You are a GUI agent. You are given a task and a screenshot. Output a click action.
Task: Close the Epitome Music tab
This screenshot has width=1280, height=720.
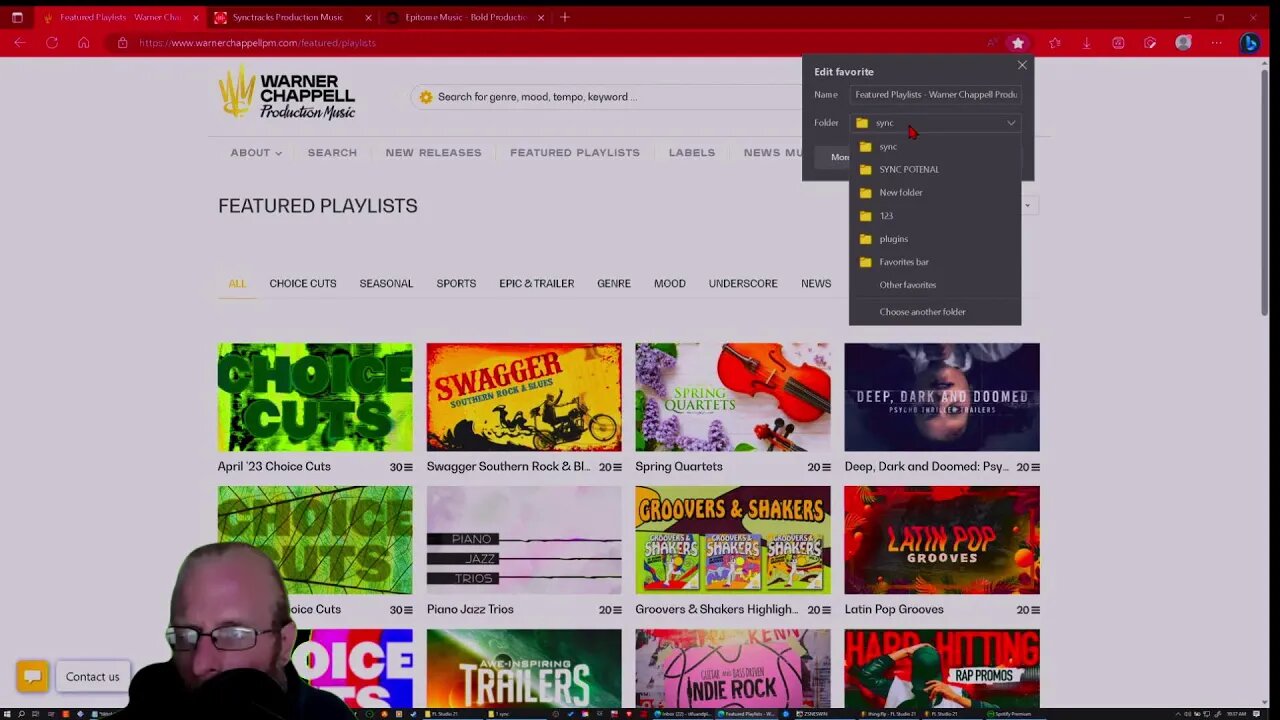[x=541, y=17]
